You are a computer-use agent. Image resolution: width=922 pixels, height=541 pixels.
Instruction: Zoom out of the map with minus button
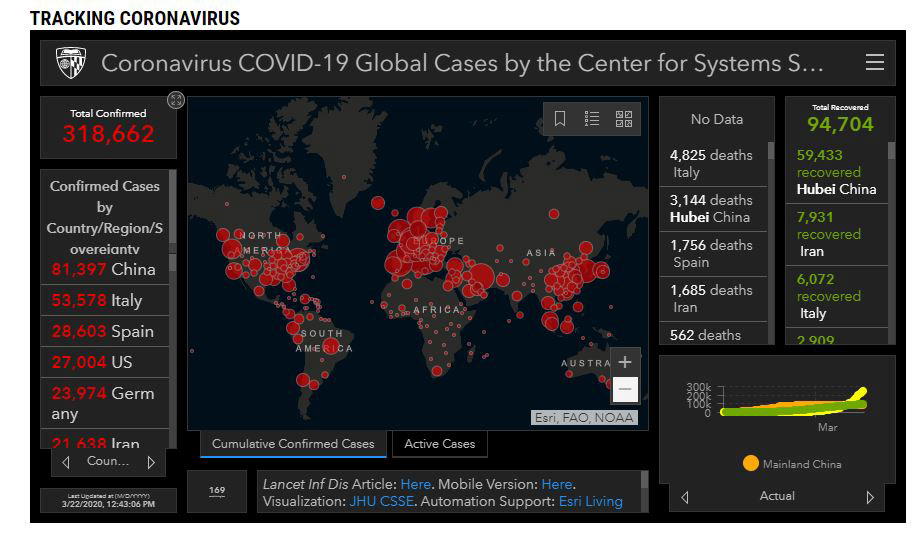tap(625, 389)
